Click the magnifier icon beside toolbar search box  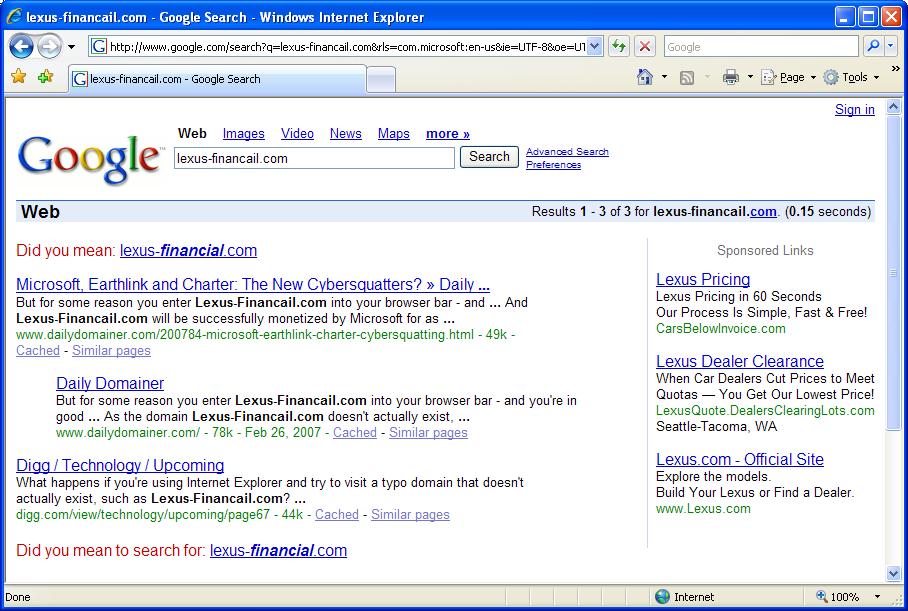pyautogui.click(x=873, y=46)
